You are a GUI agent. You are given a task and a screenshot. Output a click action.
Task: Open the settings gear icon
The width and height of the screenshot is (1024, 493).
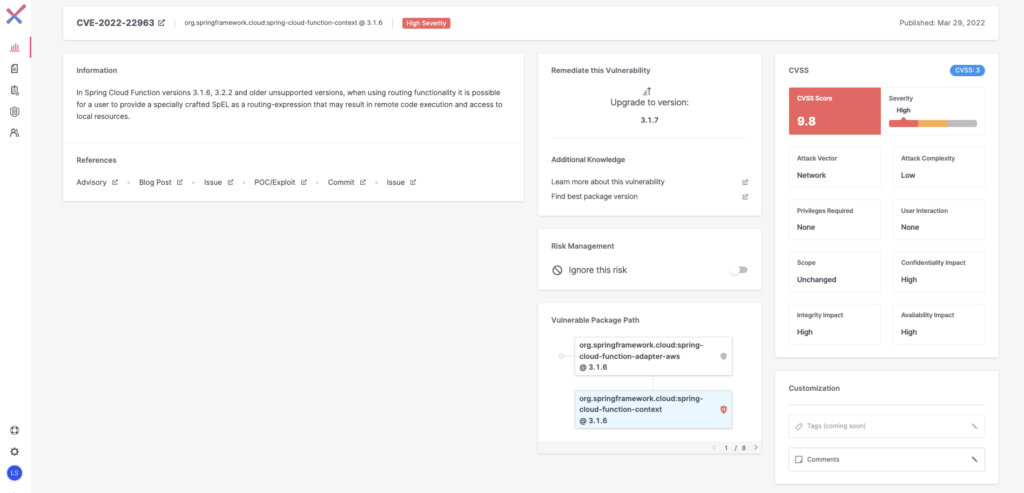point(14,451)
